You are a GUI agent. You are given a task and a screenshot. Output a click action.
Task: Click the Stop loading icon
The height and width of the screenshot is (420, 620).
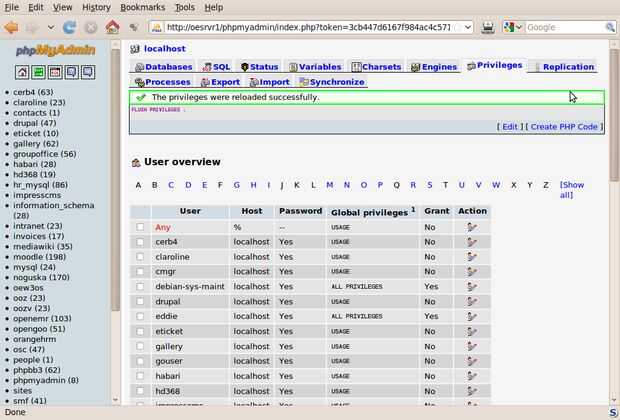click(91, 27)
